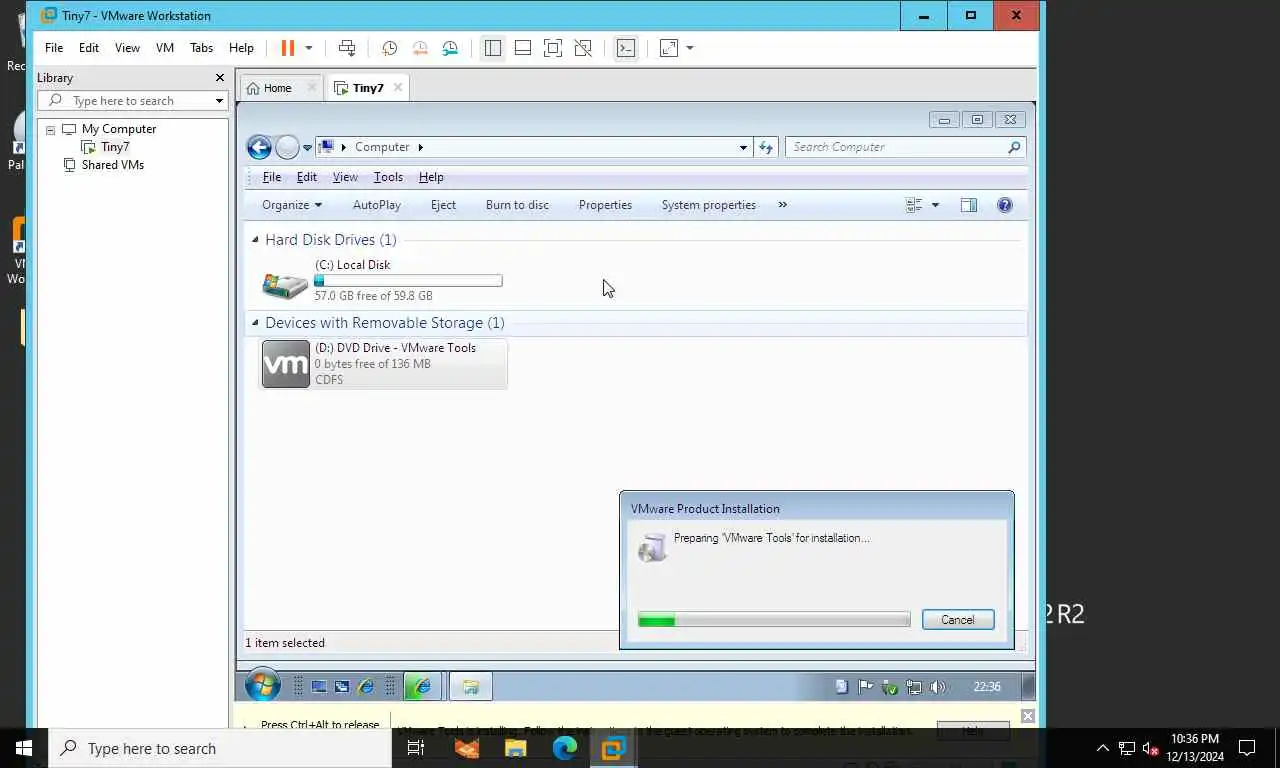Collapse Devices with Removable Storage group

point(255,323)
